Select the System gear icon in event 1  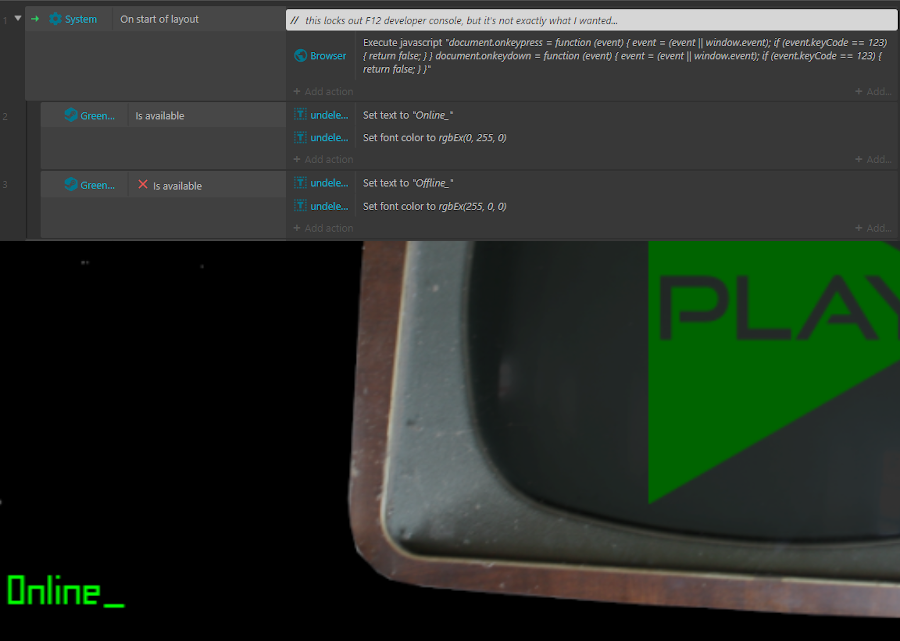(x=55, y=19)
